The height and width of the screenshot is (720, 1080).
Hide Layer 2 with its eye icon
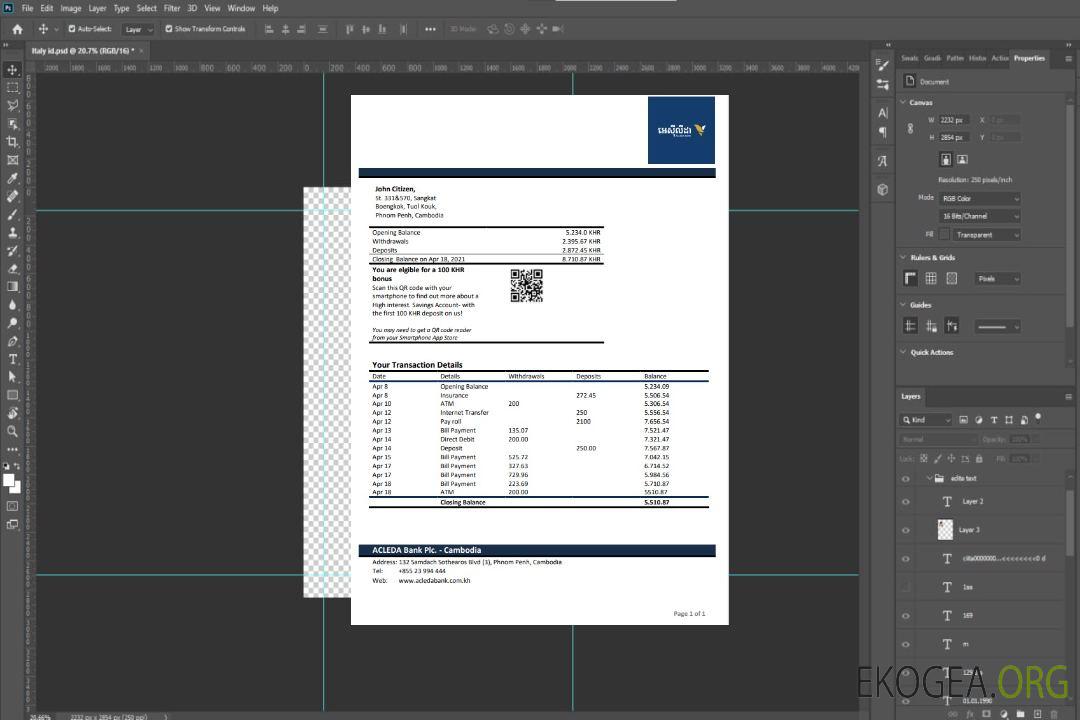click(x=906, y=502)
